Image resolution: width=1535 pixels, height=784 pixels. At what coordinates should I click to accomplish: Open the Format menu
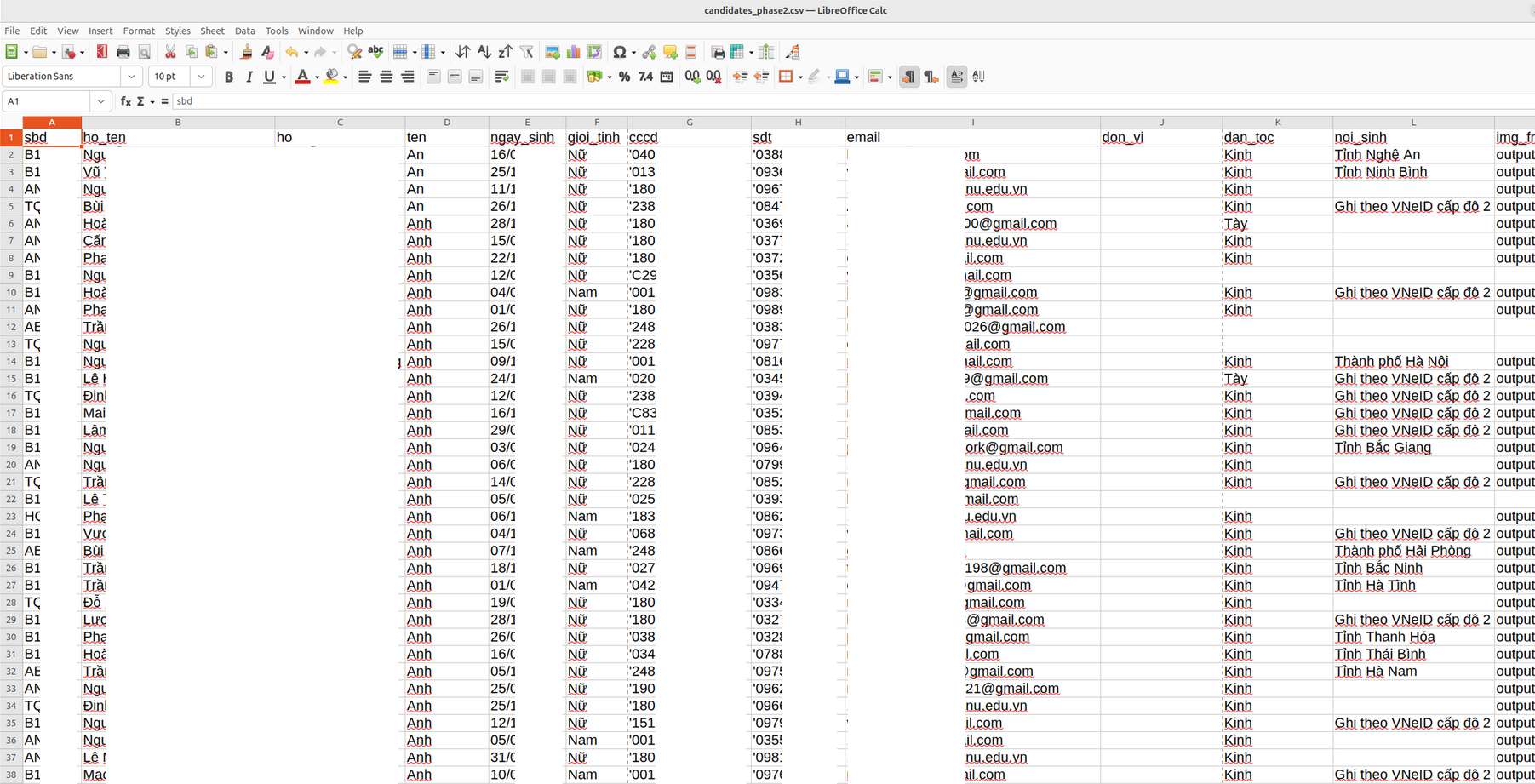[x=139, y=31]
